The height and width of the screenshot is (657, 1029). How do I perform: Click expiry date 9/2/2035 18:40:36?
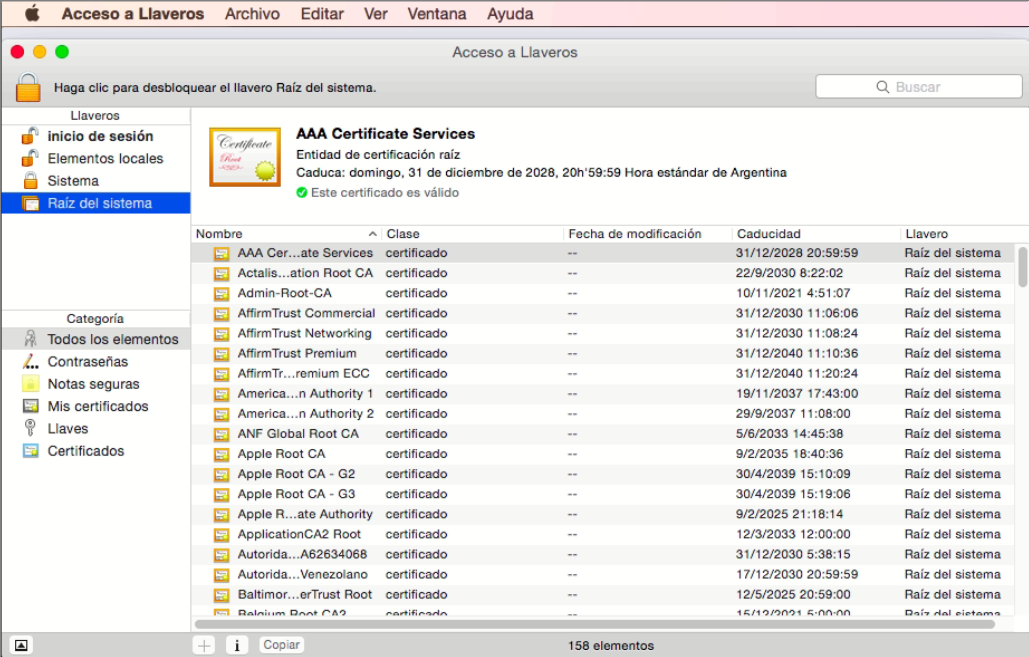pos(788,454)
